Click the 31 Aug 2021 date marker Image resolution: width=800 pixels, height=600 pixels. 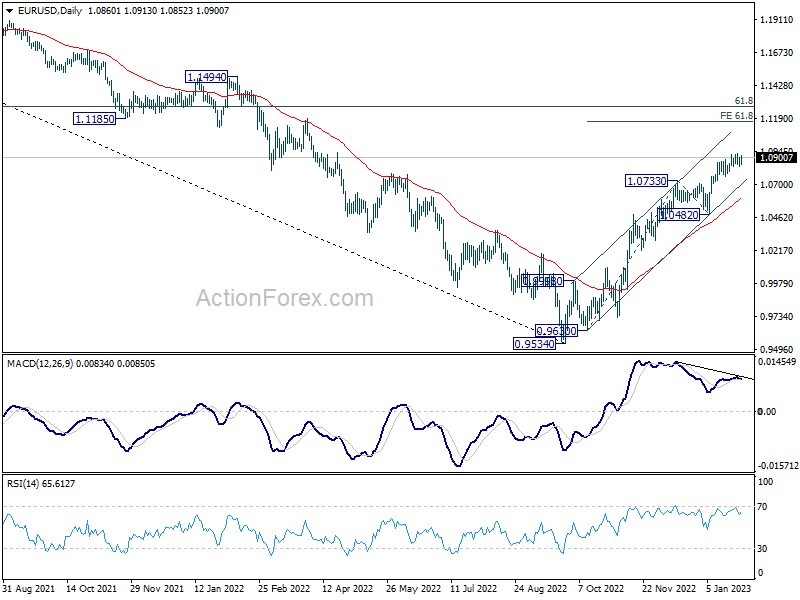coord(29,588)
